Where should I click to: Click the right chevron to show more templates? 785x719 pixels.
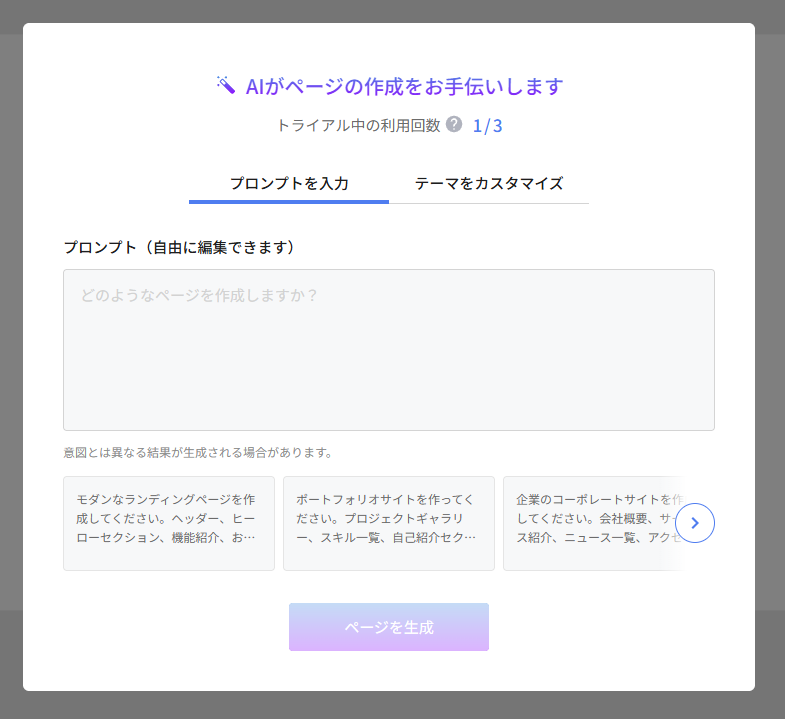click(x=695, y=522)
